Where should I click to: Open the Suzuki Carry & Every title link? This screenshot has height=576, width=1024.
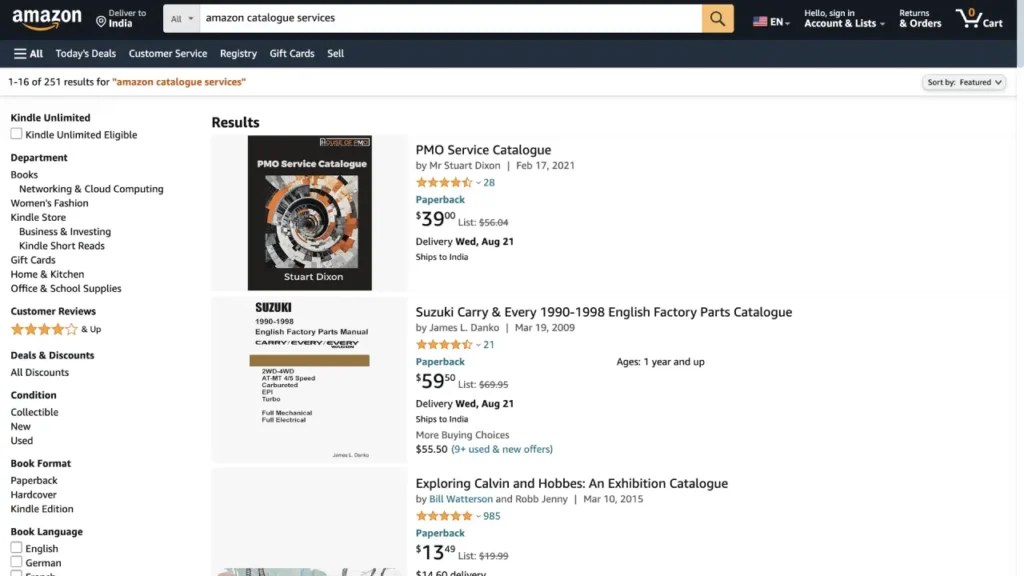[603, 312]
